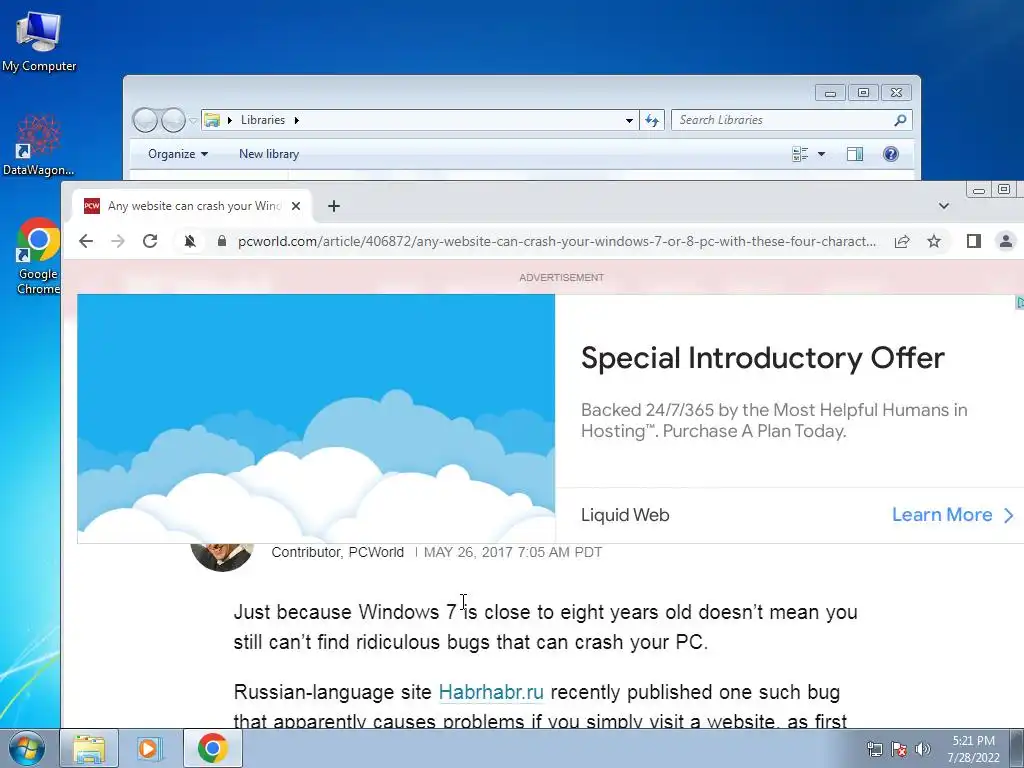
Task: Open Windows Media Player from taskbar
Action: [x=150, y=748]
